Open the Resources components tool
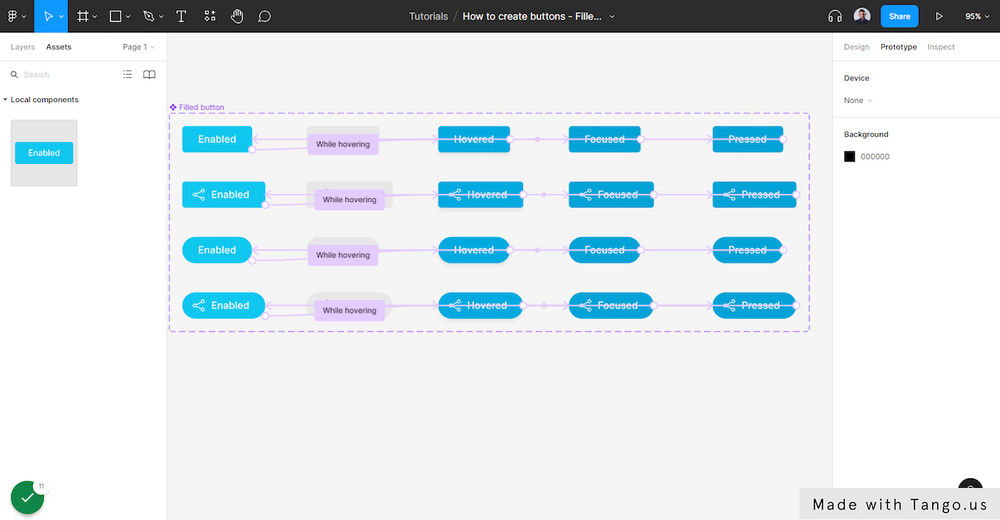 (x=210, y=16)
